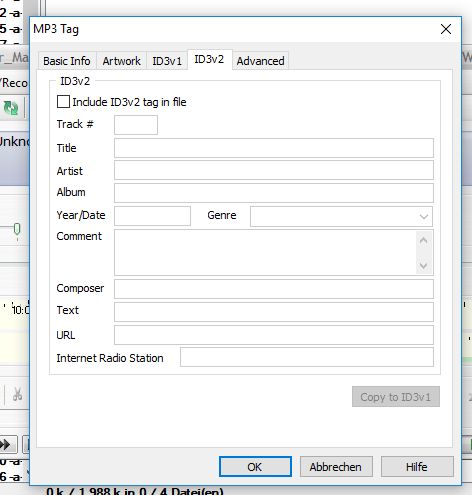This screenshot has width=472, height=495.
Task: Click the green refresh icon behind dialog
Action: tap(11, 108)
